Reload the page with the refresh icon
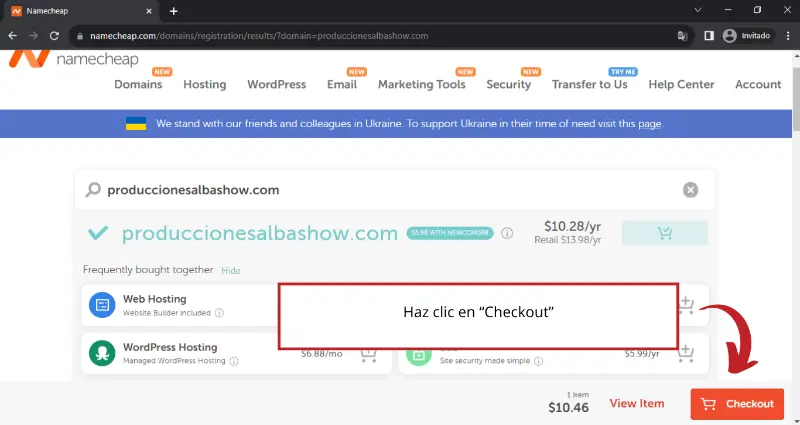The image size is (800, 425). coord(54,36)
